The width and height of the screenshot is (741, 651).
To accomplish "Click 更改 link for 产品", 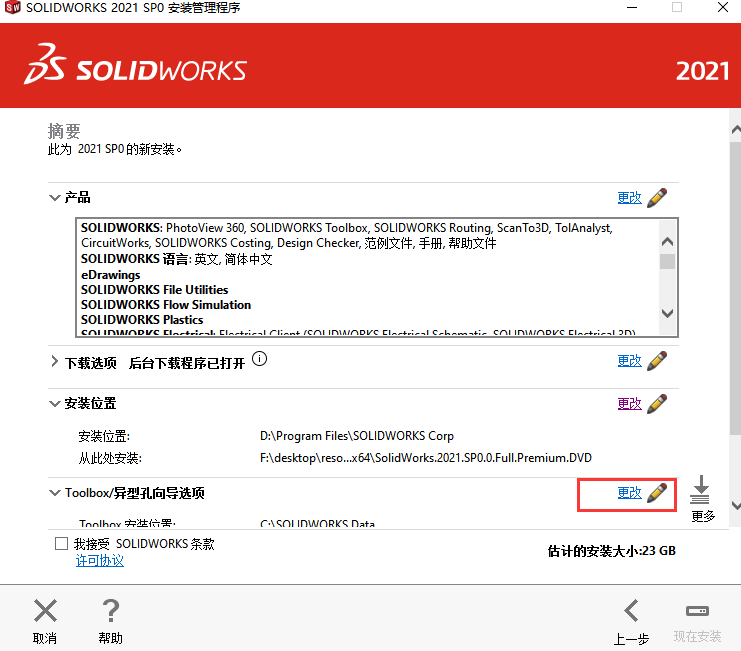I will coord(629,197).
